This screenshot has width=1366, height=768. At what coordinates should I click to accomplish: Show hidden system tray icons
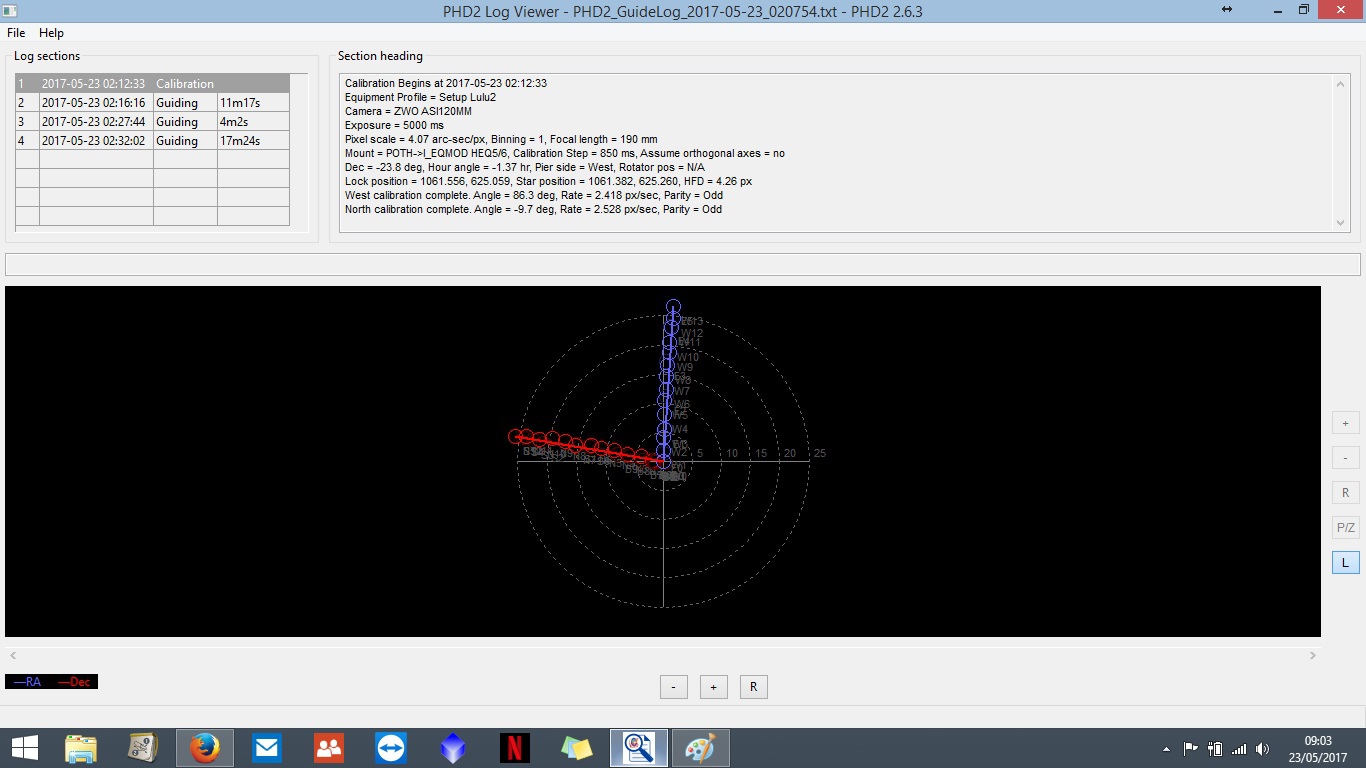[x=1166, y=749]
